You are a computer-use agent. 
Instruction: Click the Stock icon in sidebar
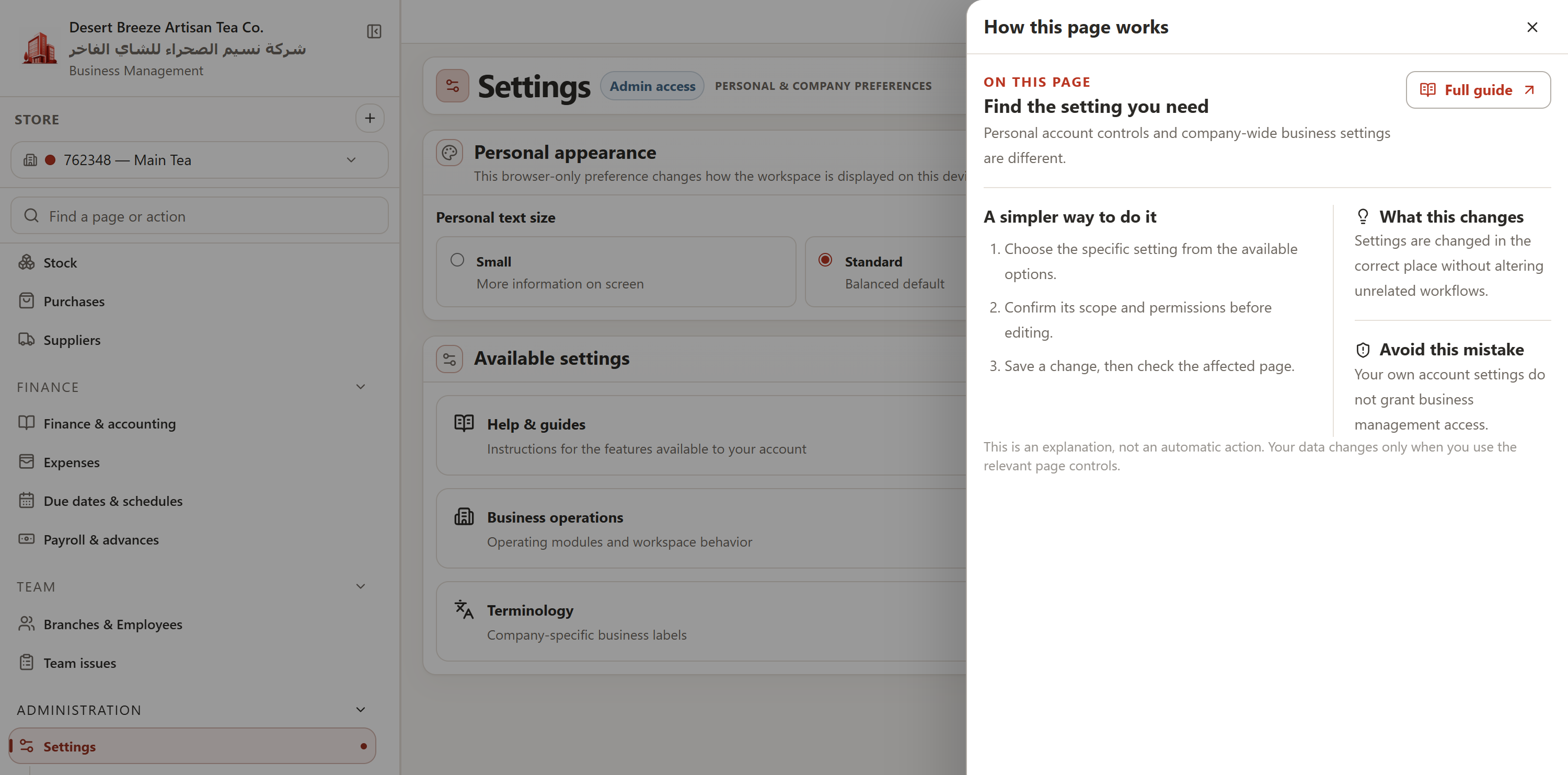click(x=26, y=262)
